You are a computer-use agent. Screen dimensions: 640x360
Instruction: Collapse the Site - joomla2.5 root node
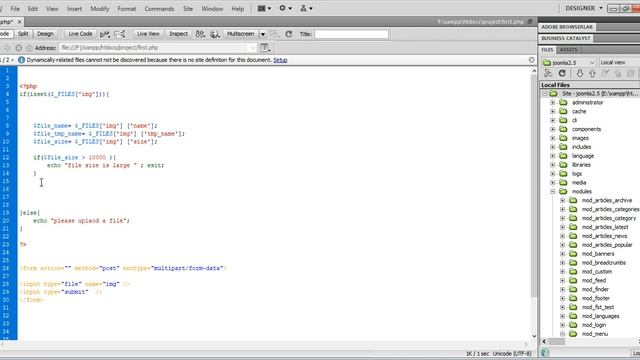tap(544, 94)
